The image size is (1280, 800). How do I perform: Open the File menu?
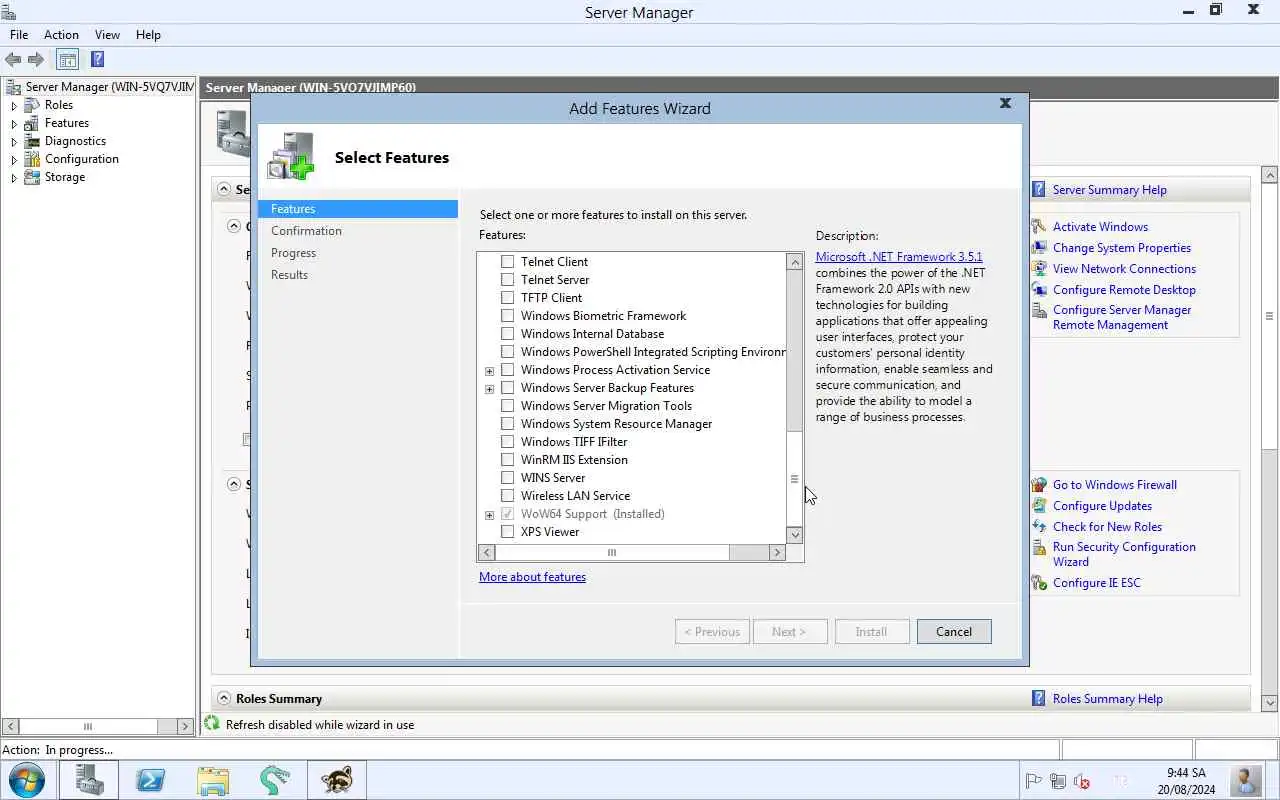[19, 35]
